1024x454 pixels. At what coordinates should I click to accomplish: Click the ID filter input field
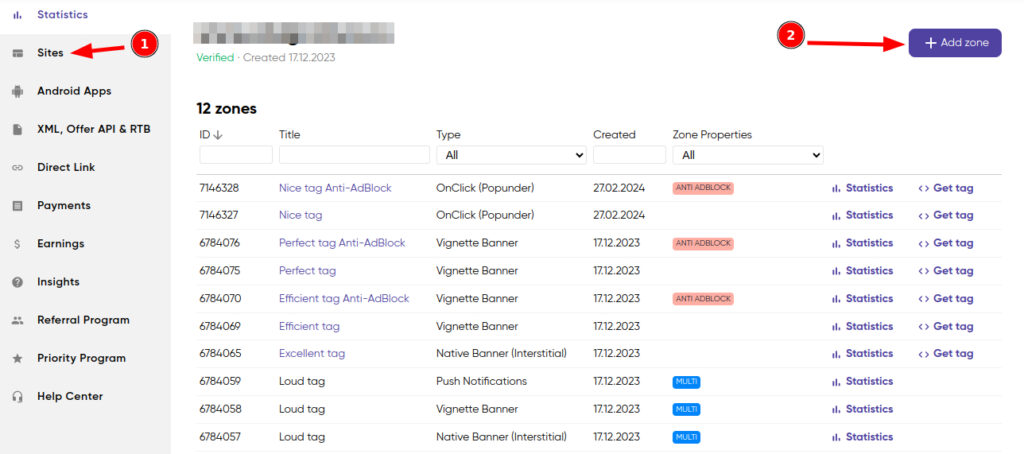tap(236, 155)
